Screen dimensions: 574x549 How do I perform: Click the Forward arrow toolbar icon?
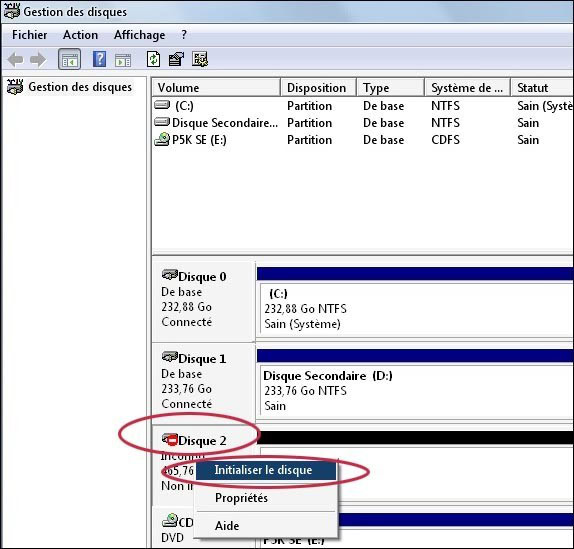pyautogui.click(x=38, y=59)
